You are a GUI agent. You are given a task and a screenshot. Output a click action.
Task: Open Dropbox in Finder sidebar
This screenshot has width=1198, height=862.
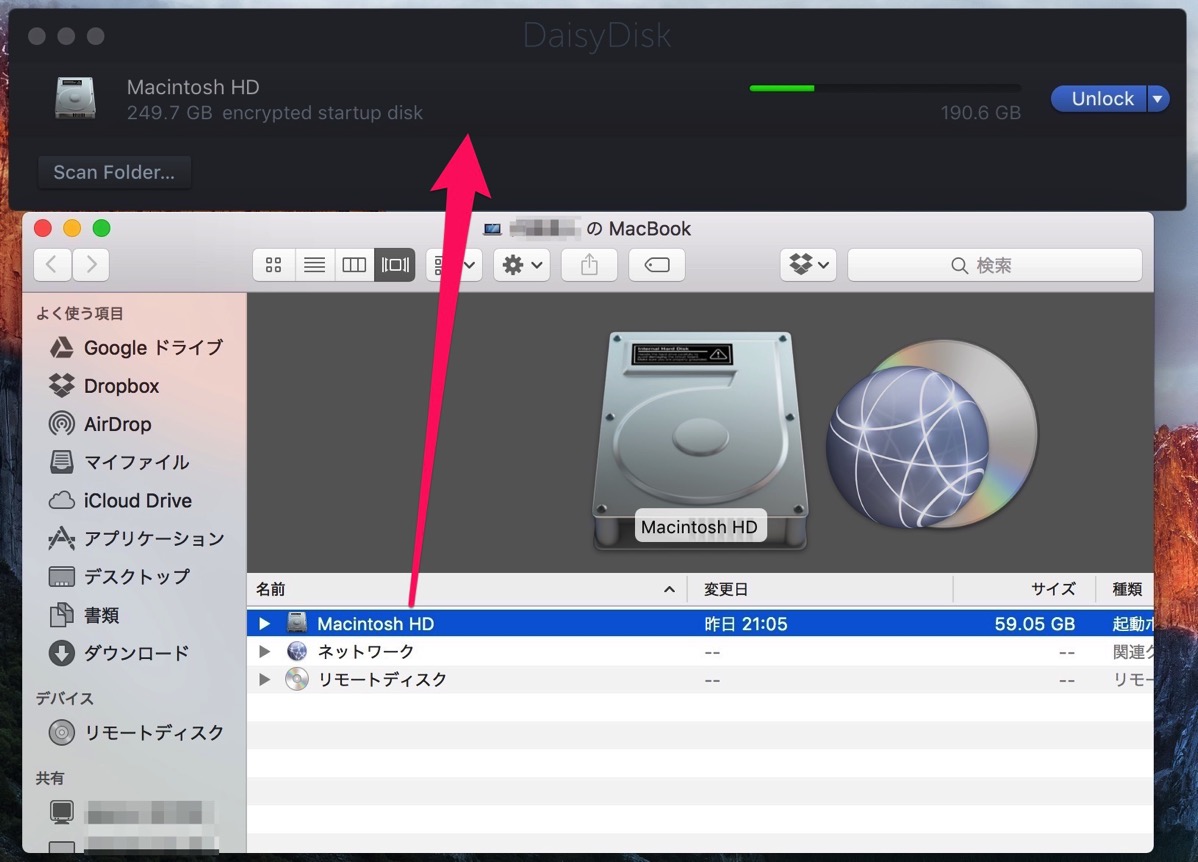[x=105, y=386]
